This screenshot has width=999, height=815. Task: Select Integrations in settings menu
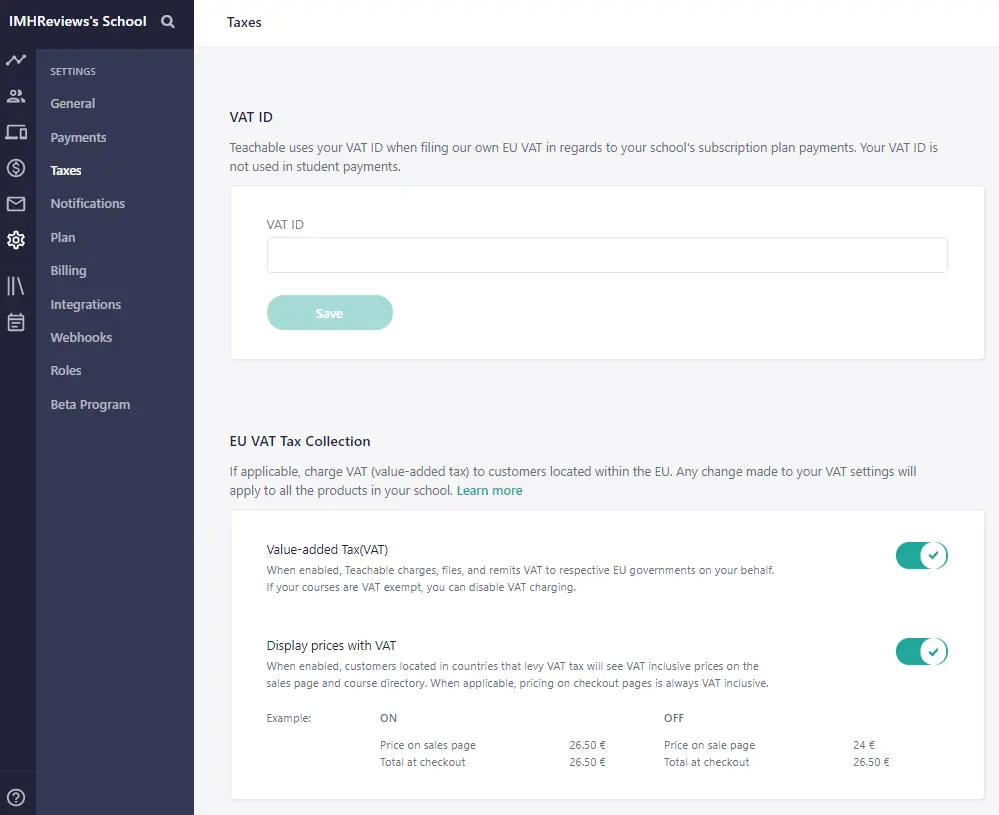(86, 305)
